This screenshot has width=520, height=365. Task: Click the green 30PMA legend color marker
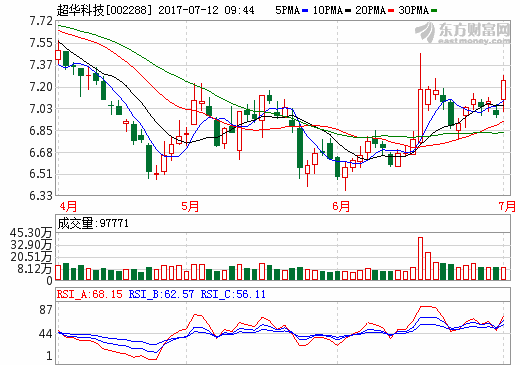(x=434, y=11)
